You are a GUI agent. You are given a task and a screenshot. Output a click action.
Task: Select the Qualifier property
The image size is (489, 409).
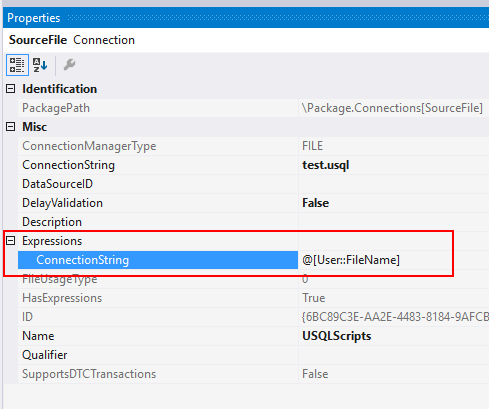[45, 355]
